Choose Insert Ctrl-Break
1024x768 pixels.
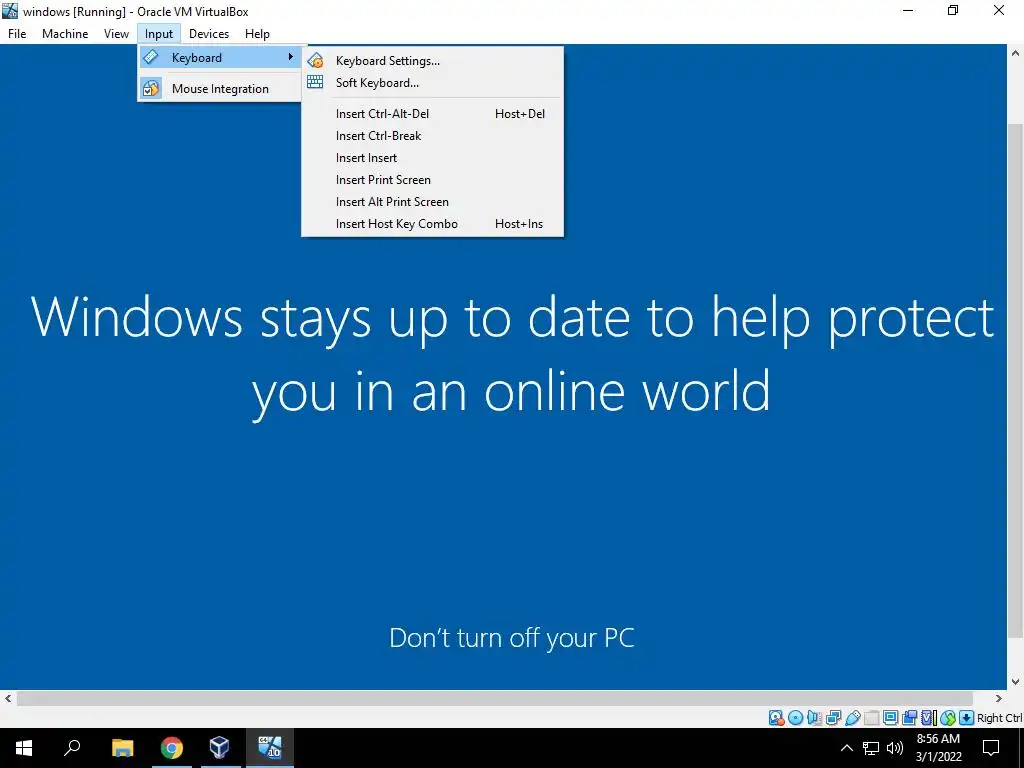point(432,136)
